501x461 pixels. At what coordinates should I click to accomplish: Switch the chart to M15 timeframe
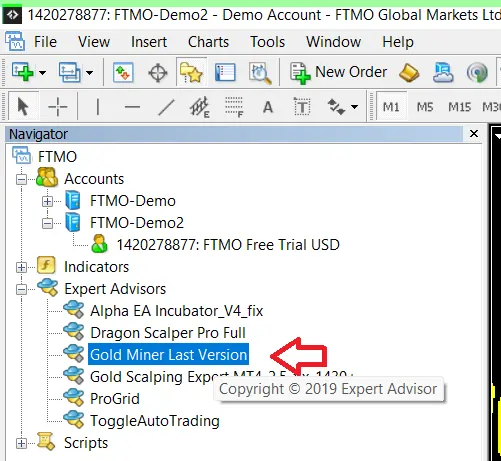459,107
